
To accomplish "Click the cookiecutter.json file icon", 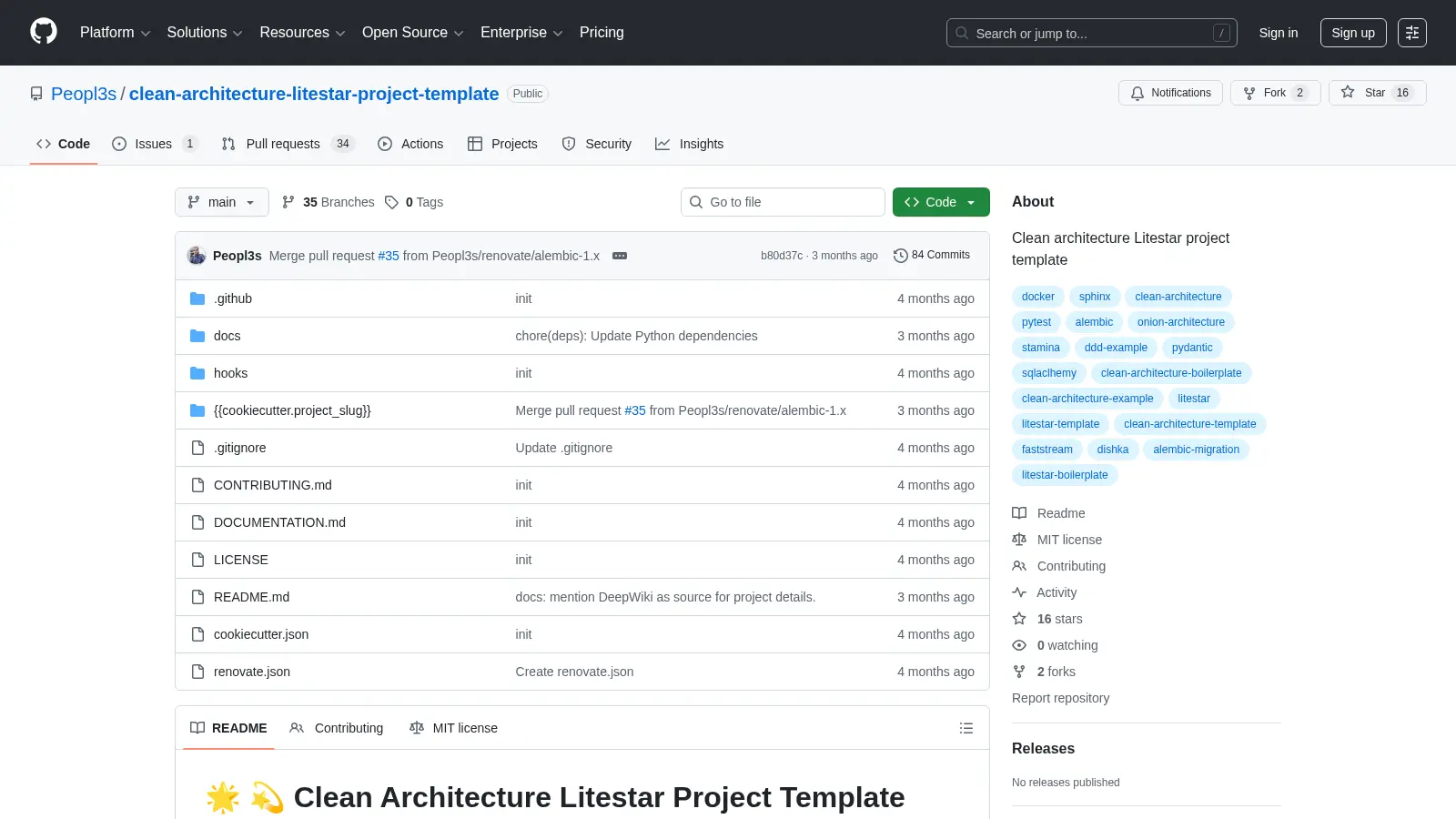I will 197,634.
